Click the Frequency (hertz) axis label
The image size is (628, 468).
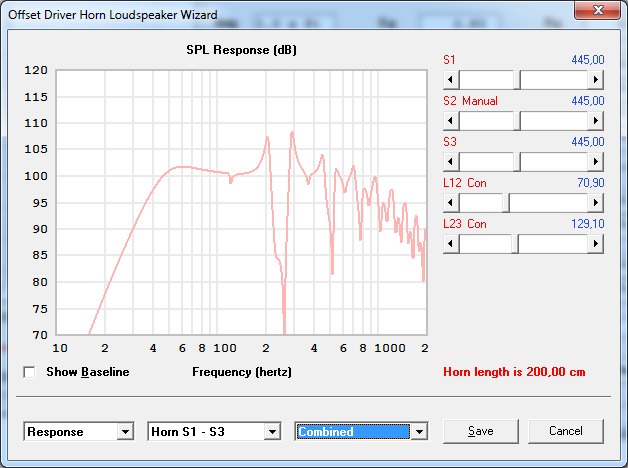pyautogui.click(x=242, y=372)
